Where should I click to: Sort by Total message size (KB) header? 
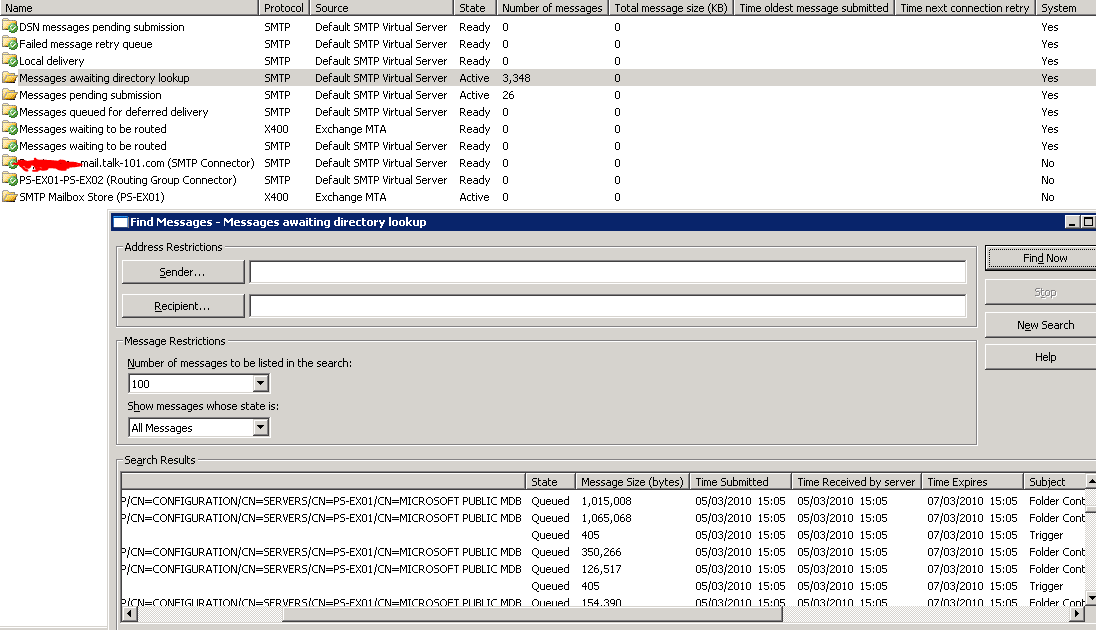[x=671, y=8]
